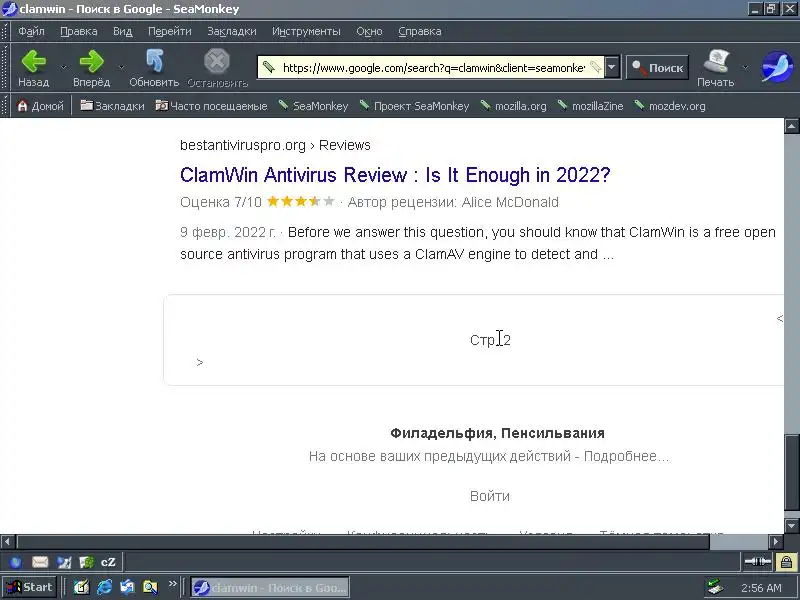Image resolution: width=800 pixels, height=600 pixels.
Task: Open Mail from component bar envelope icon
Action: click(x=40, y=562)
